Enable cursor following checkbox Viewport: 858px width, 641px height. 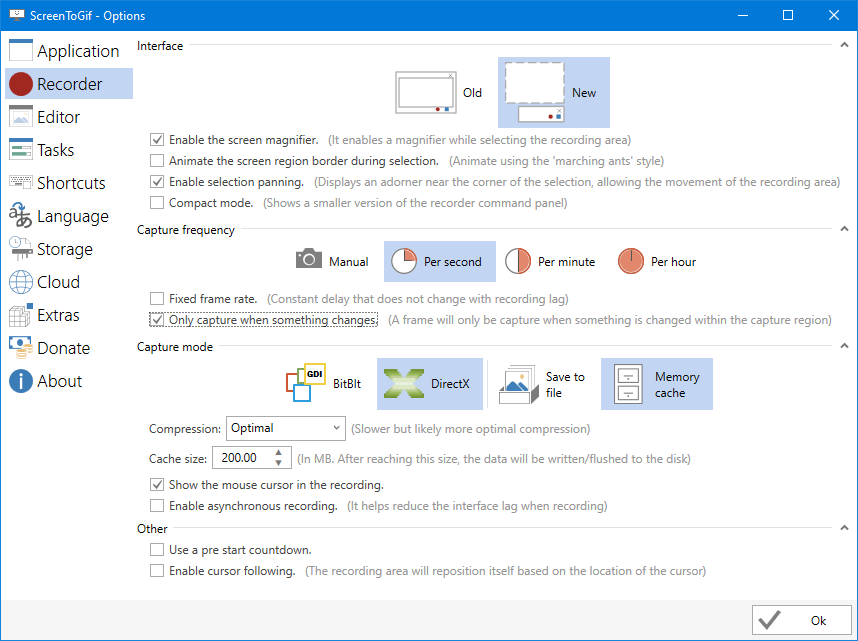click(157, 570)
